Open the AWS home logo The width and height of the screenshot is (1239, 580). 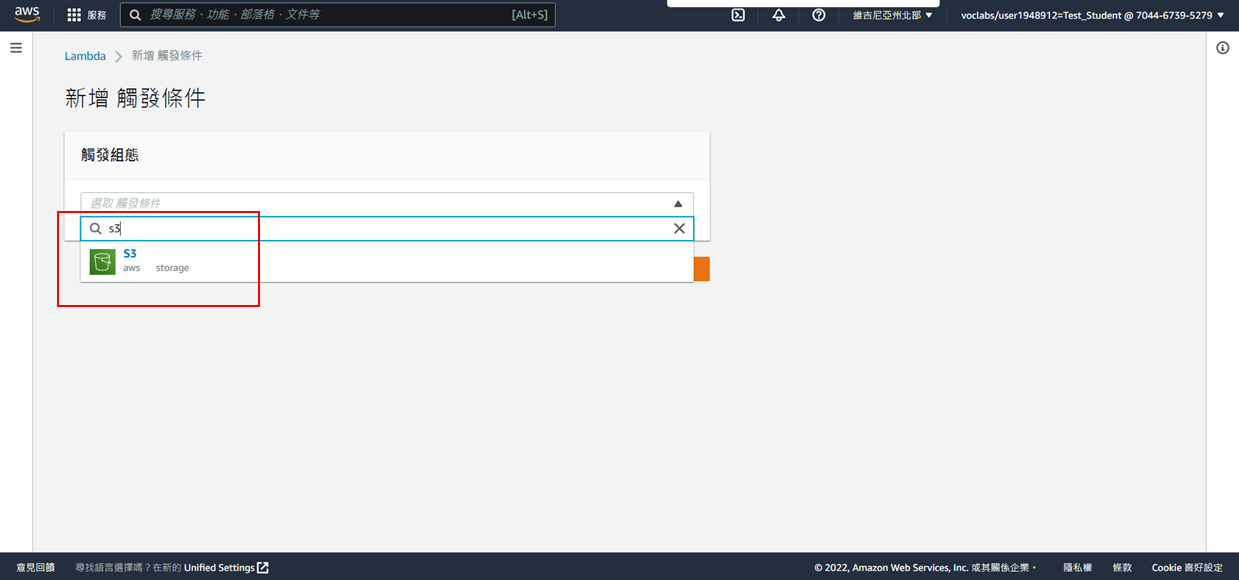pos(27,15)
